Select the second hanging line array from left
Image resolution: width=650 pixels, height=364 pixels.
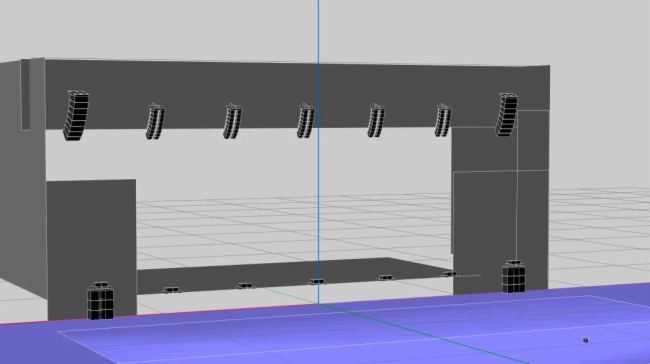(x=155, y=121)
